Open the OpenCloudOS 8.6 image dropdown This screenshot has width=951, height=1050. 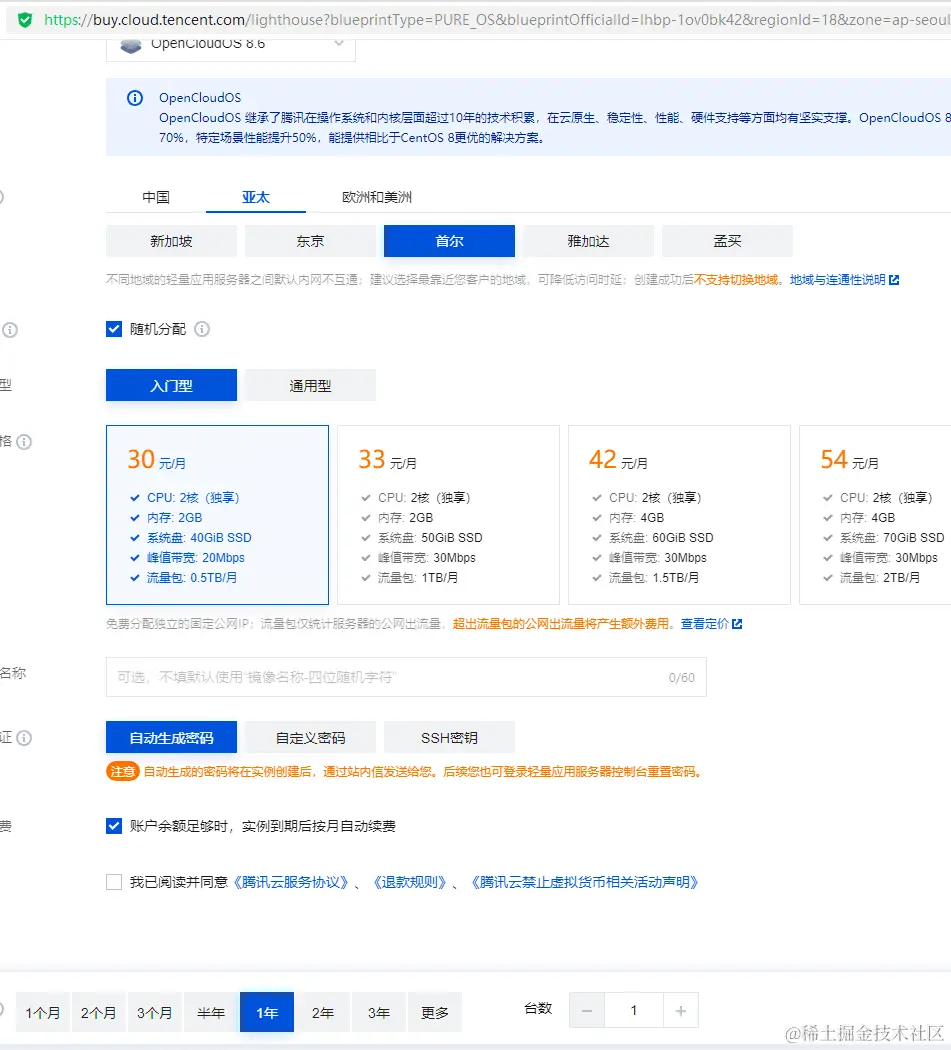coord(230,46)
